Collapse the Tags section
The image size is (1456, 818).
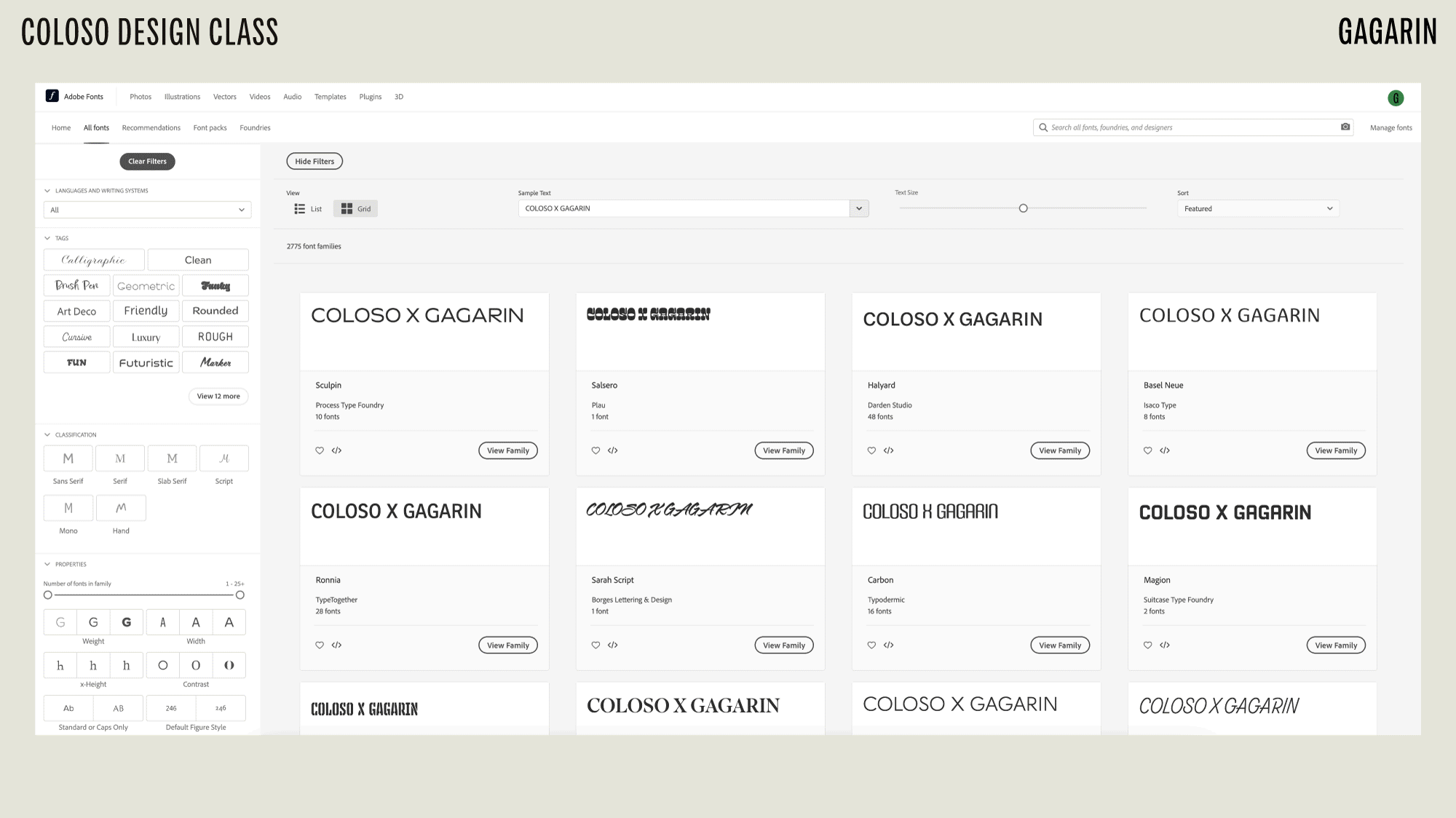pyautogui.click(x=47, y=238)
